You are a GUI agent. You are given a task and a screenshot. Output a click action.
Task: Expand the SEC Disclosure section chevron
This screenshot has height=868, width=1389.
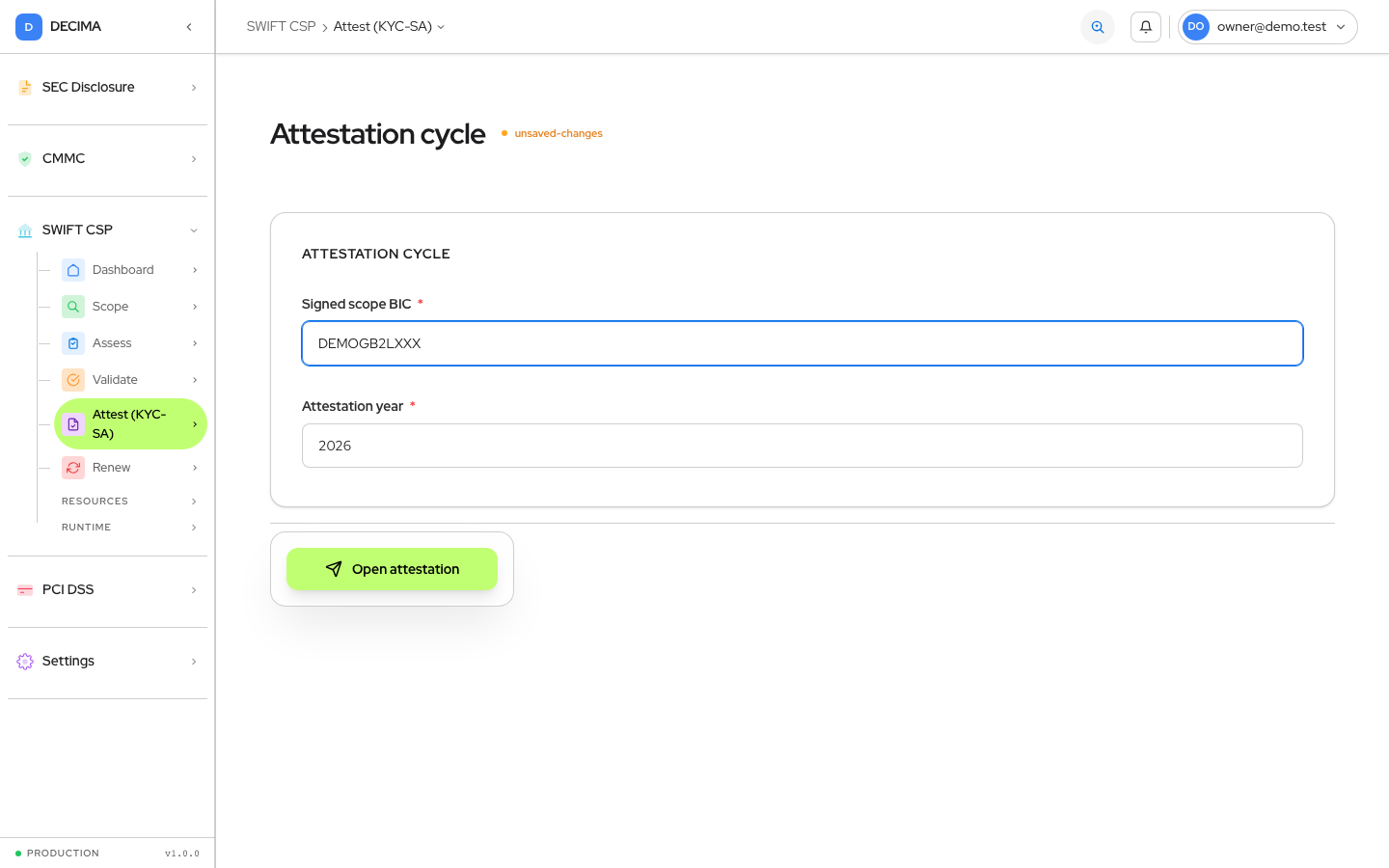pyautogui.click(x=194, y=88)
